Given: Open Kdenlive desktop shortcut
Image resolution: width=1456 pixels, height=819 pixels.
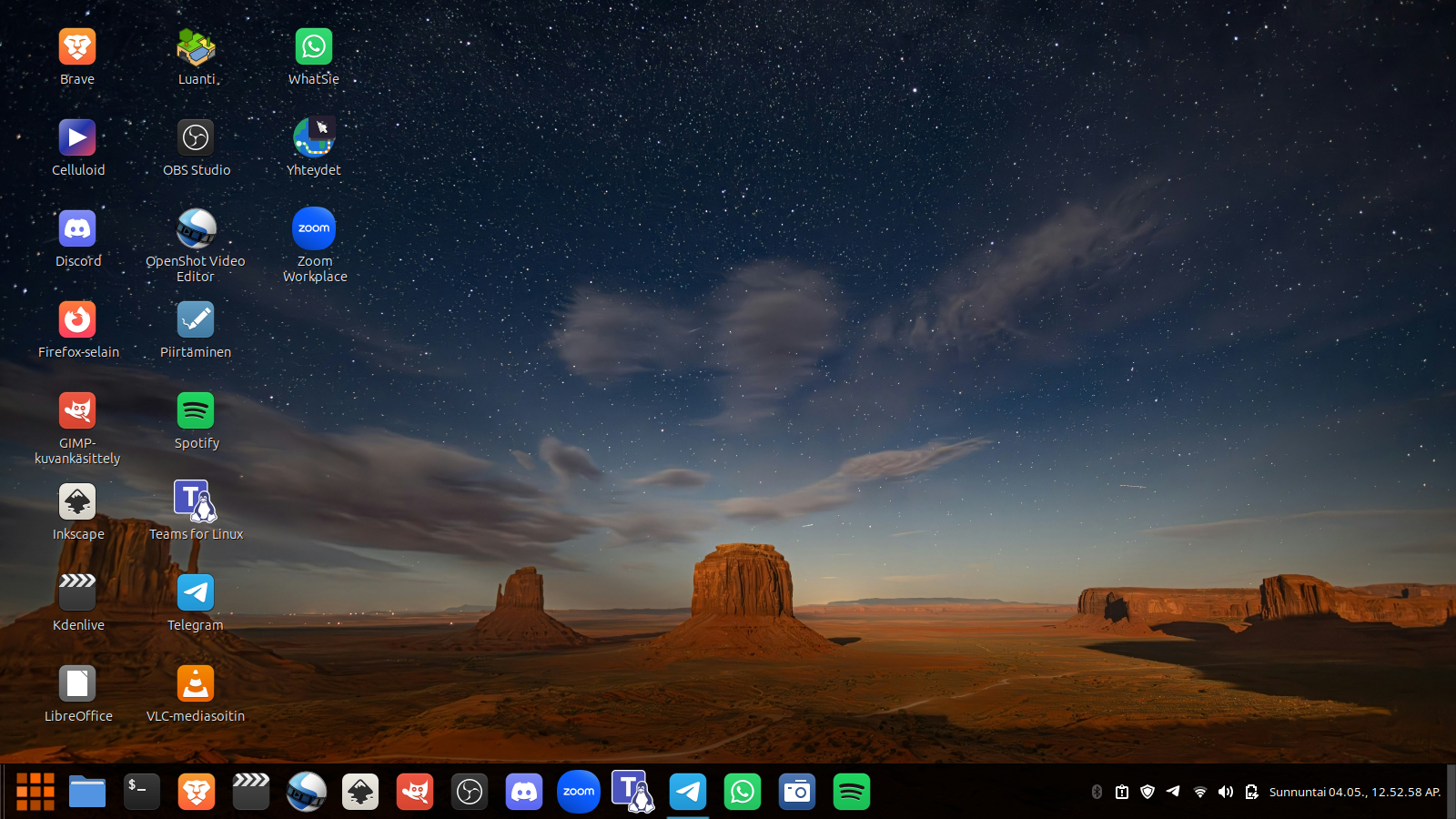Looking at the screenshot, I should [77, 591].
